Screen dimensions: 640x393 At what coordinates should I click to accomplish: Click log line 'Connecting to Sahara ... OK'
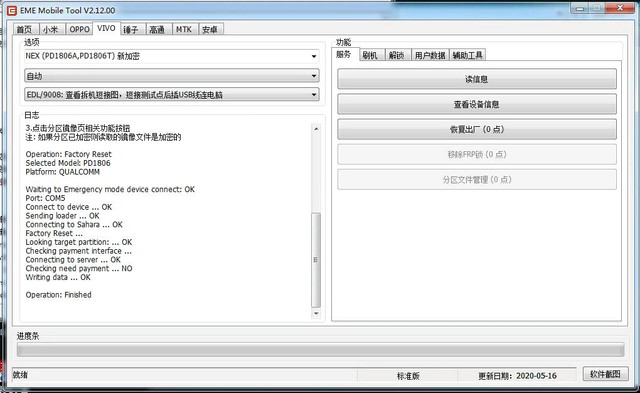click(x=74, y=224)
